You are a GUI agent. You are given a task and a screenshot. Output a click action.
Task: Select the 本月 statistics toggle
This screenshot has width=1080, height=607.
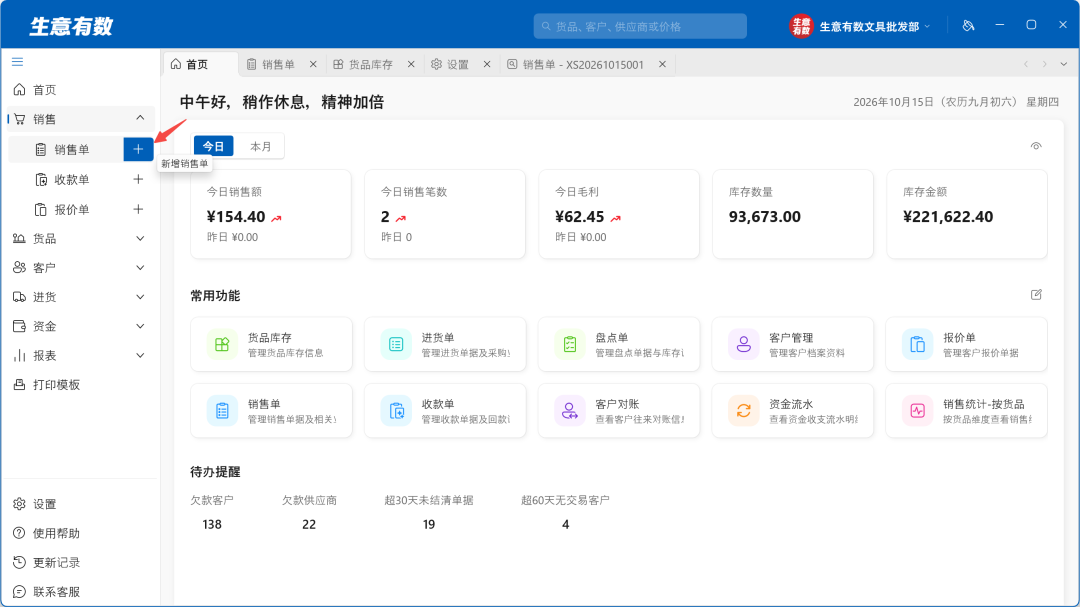click(260, 146)
